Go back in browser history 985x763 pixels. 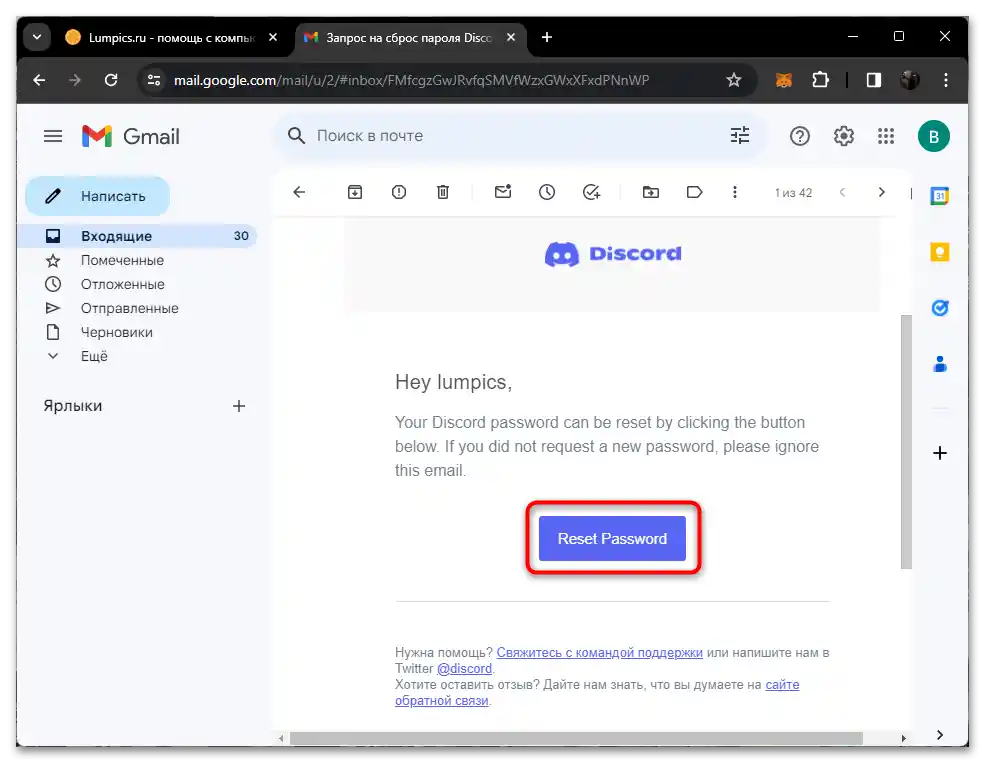point(39,80)
